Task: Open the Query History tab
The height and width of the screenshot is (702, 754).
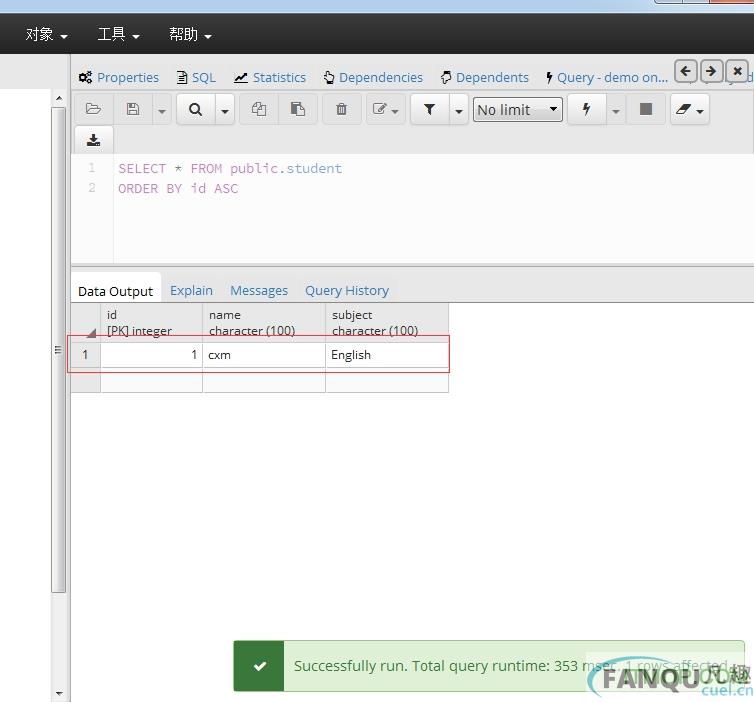Action: [x=346, y=290]
